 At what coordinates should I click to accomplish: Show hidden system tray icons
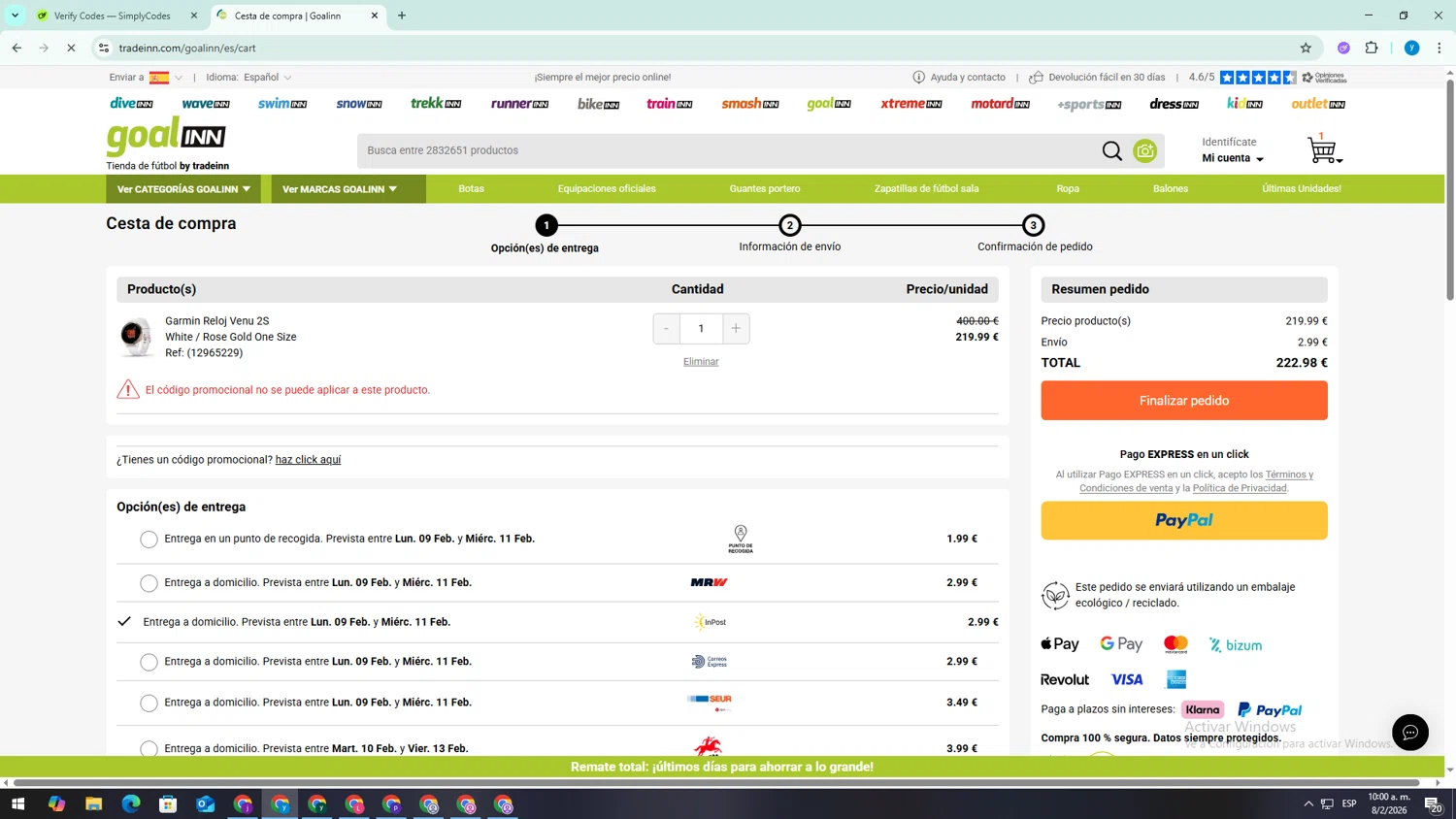point(1307,803)
